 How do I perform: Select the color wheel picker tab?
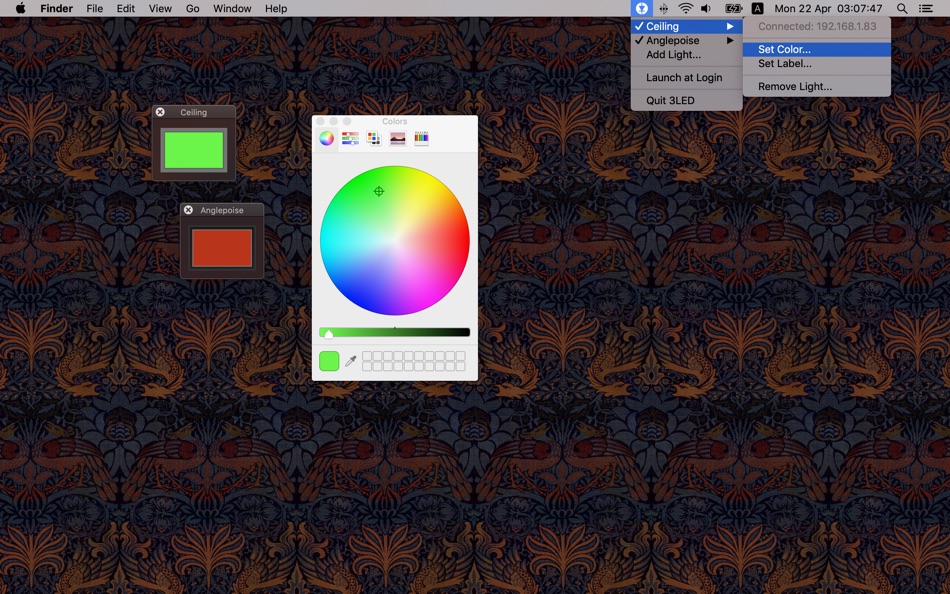click(x=327, y=139)
